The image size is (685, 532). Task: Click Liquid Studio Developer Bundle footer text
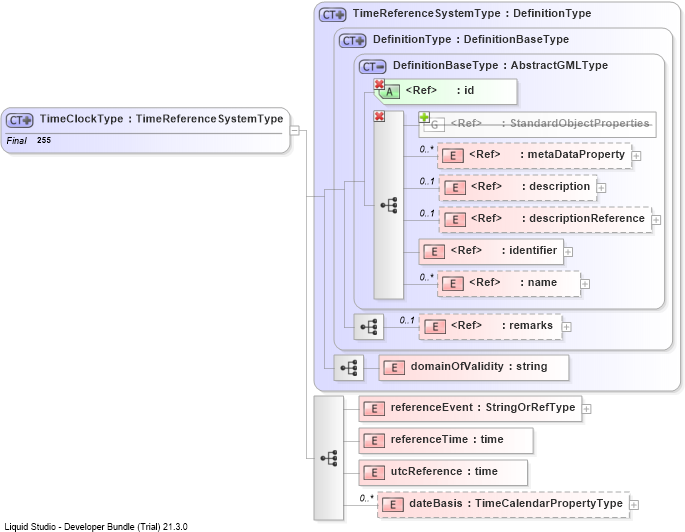tap(96, 527)
